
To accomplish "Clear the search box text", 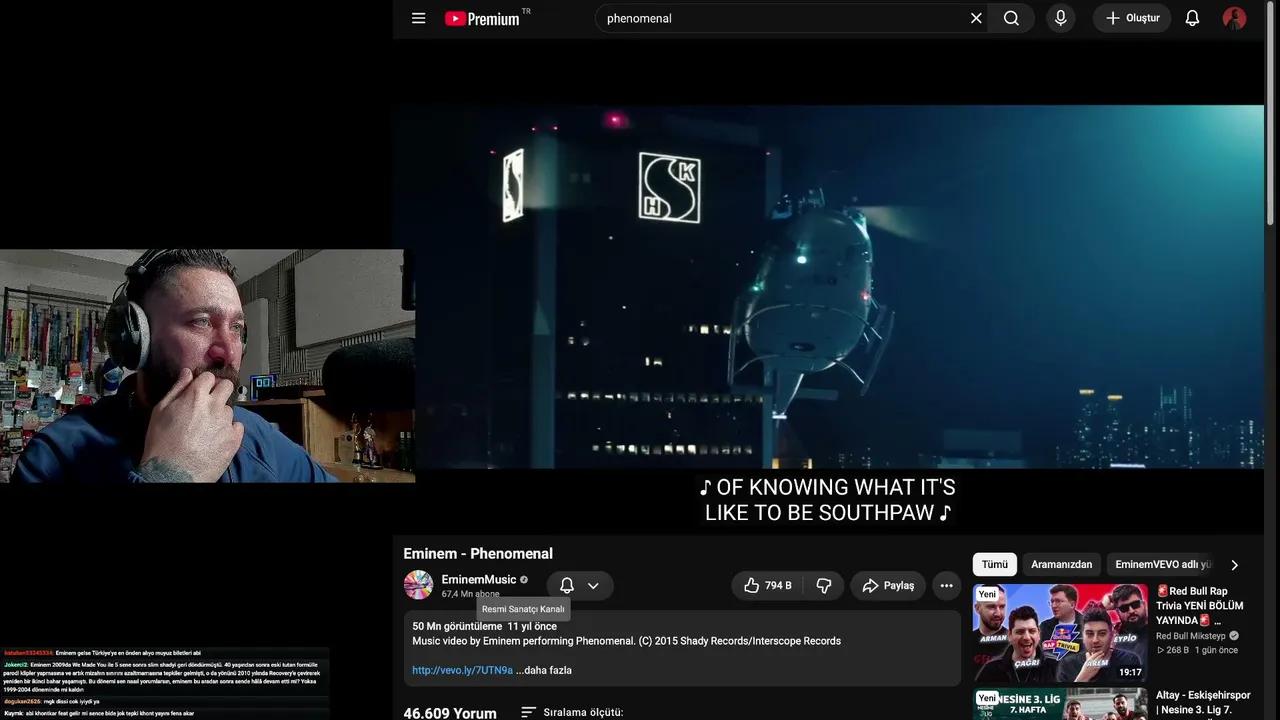I will (x=976, y=18).
